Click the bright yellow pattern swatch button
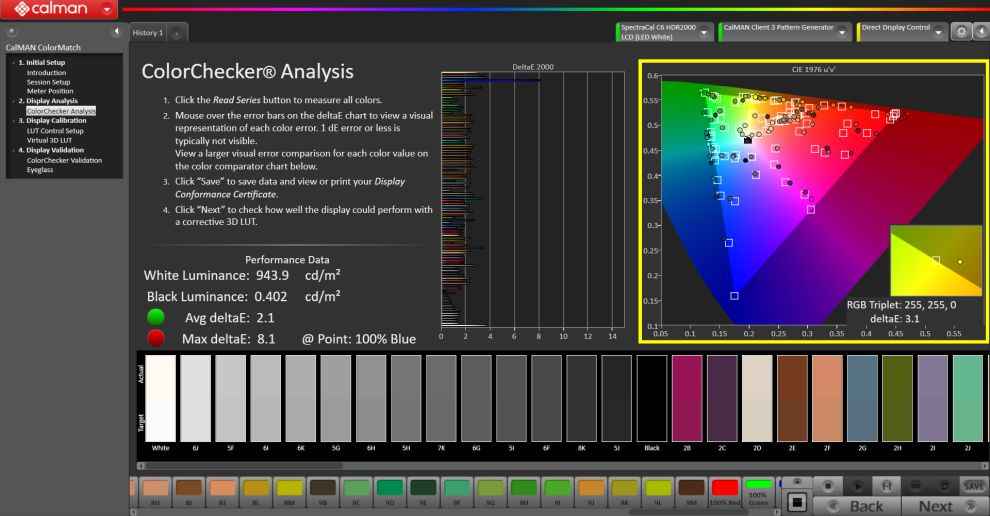 click(290, 492)
